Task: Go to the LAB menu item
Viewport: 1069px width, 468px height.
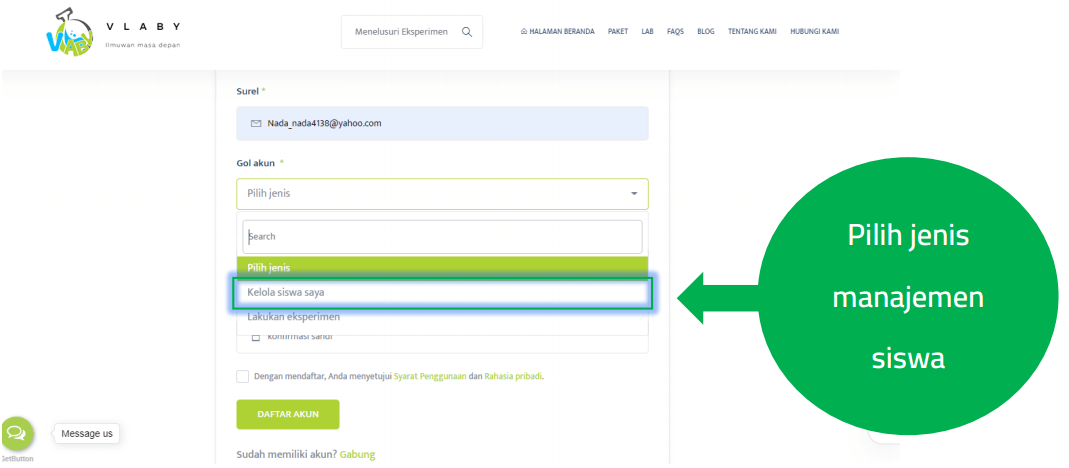Action: click(x=647, y=32)
